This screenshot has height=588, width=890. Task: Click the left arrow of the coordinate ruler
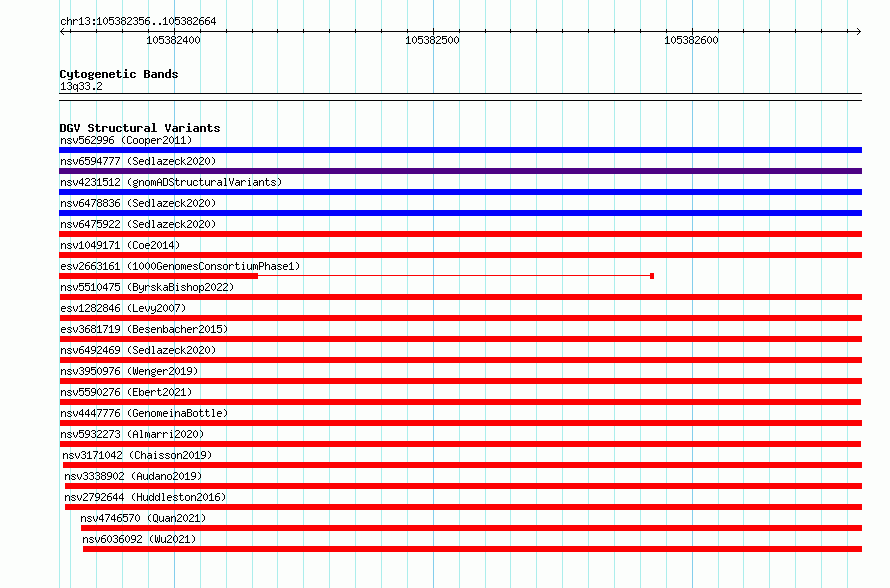[x=62, y=32]
